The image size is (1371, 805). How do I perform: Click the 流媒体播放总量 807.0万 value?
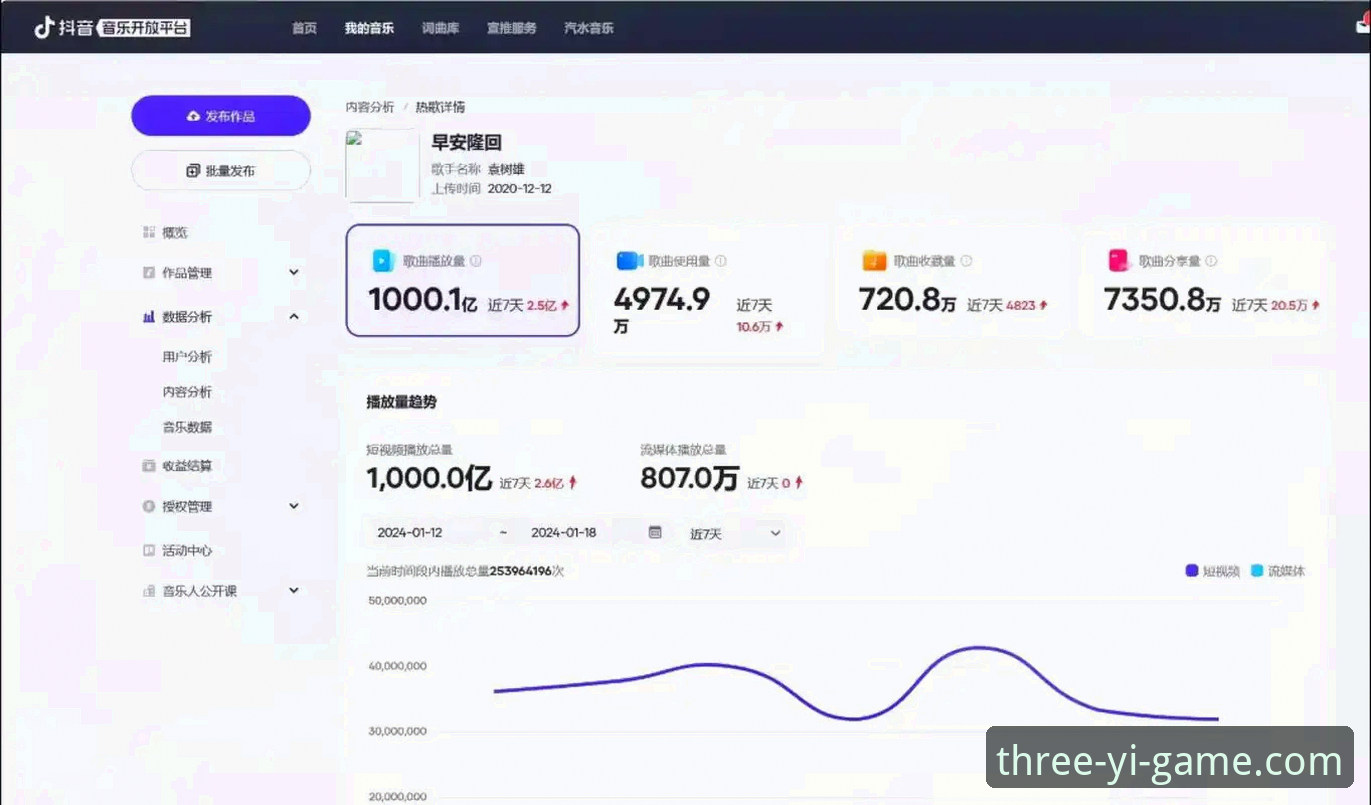[x=690, y=479]
